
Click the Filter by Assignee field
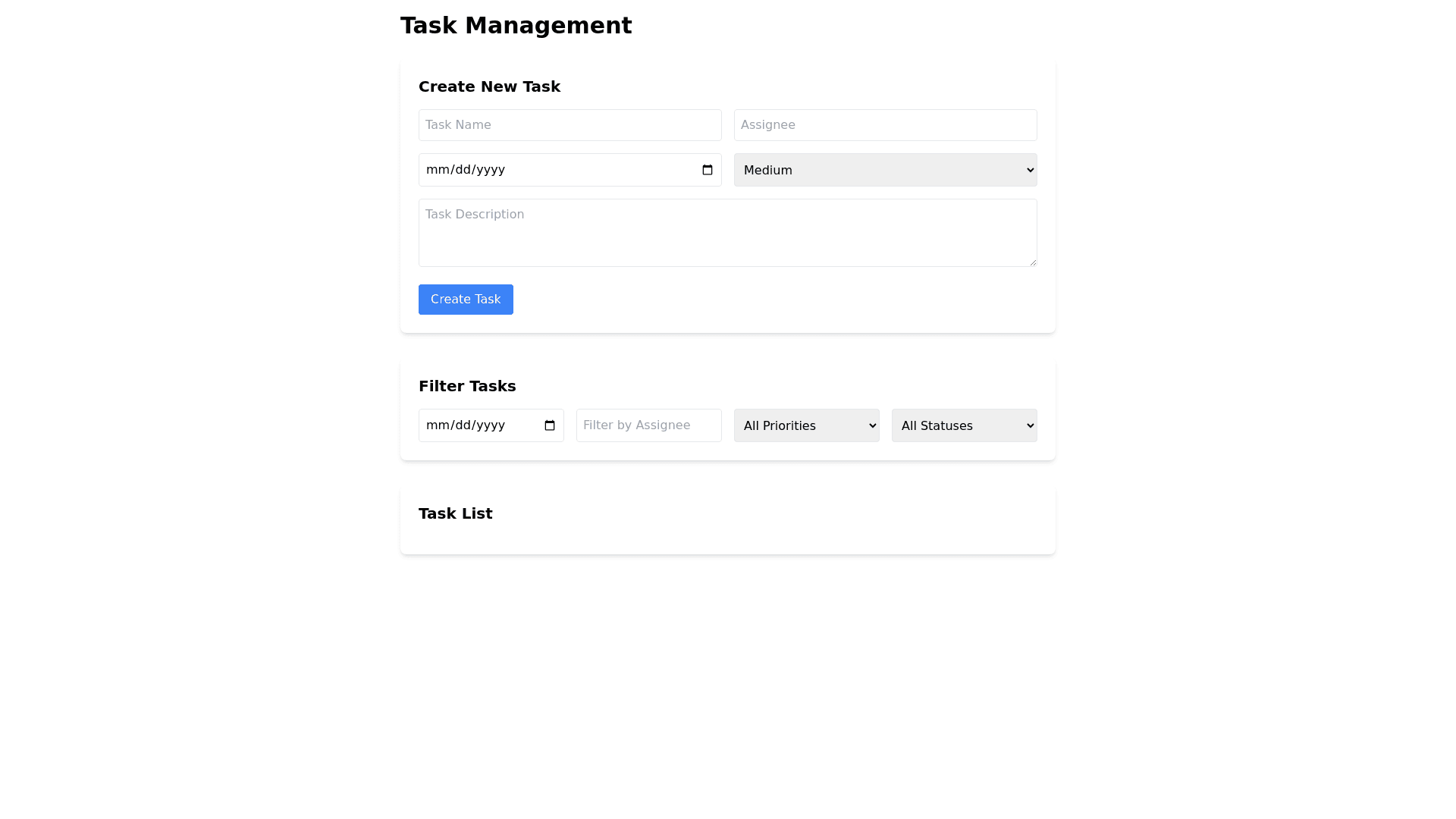tap(648, 425)
